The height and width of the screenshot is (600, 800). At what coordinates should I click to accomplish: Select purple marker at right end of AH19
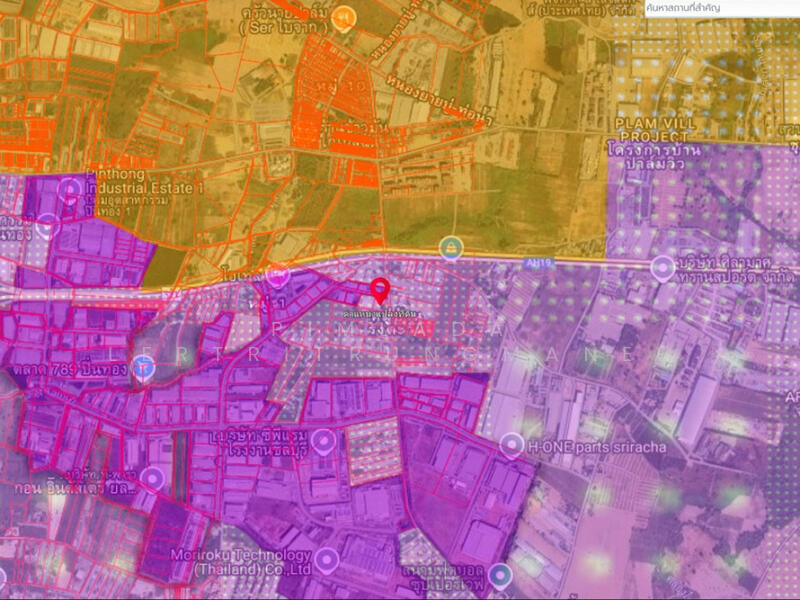(661, 268)
